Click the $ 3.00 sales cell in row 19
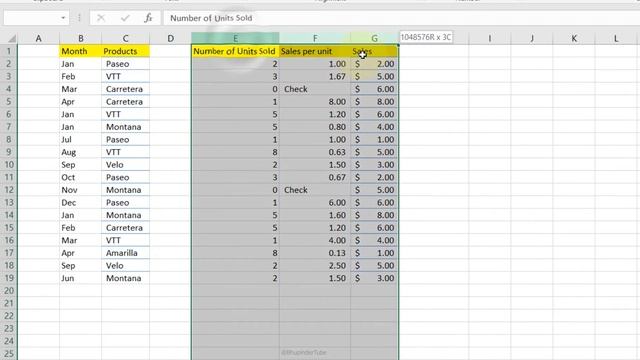Screen dimensions: 640x360 [x=374, y=278]
